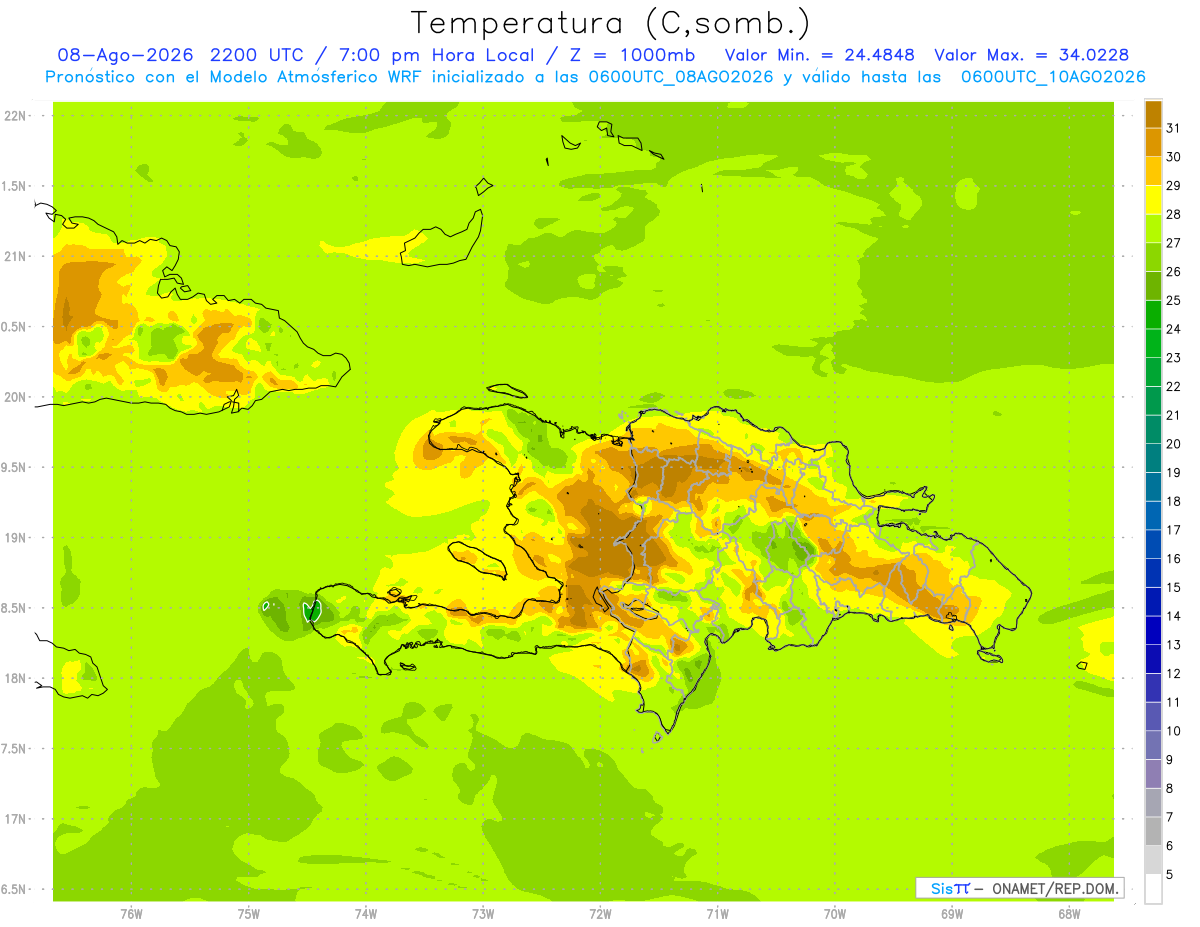
Task: Click the '73W' longitude label
Action: pos(483,914)
